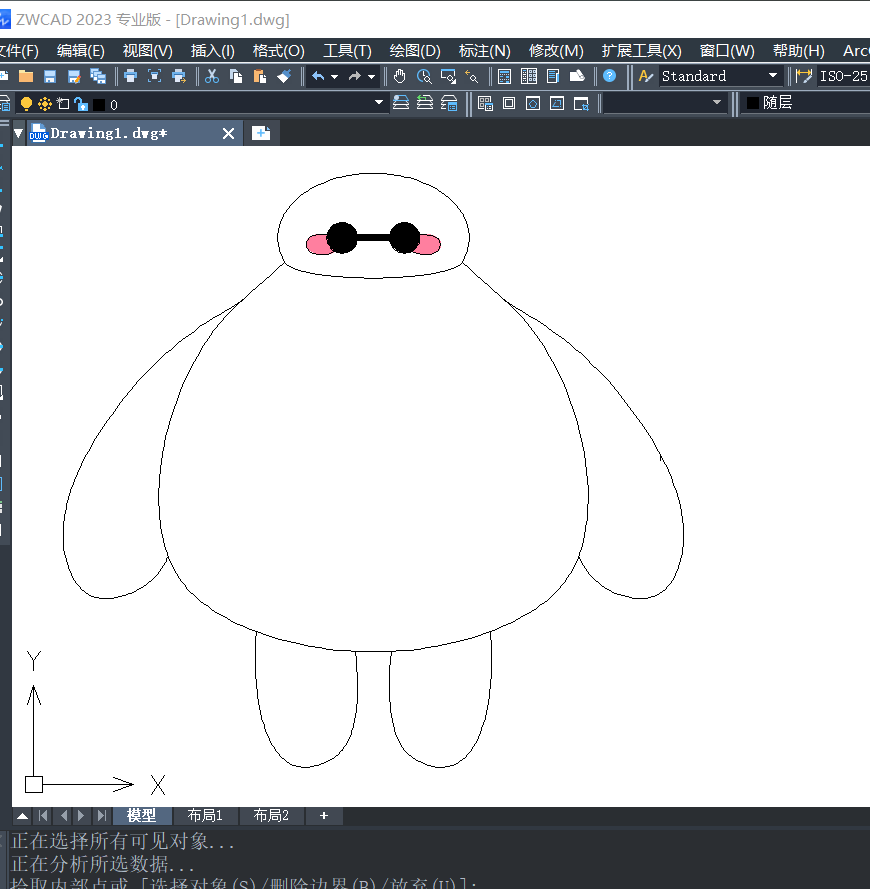Open the ISO-25 dimension style dropdown

(844, 75)
